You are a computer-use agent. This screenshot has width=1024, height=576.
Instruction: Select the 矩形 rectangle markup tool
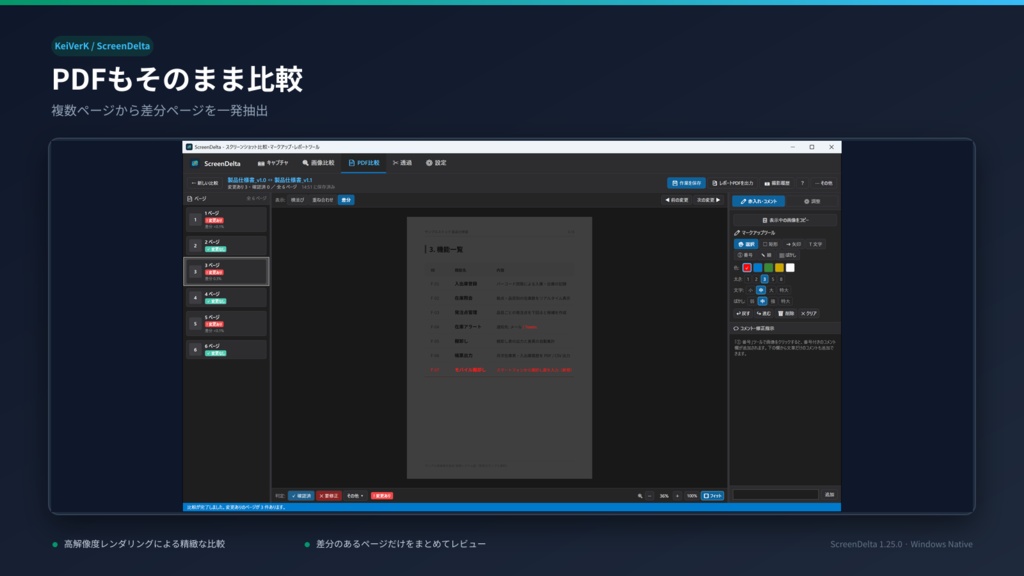coord(770,244)
